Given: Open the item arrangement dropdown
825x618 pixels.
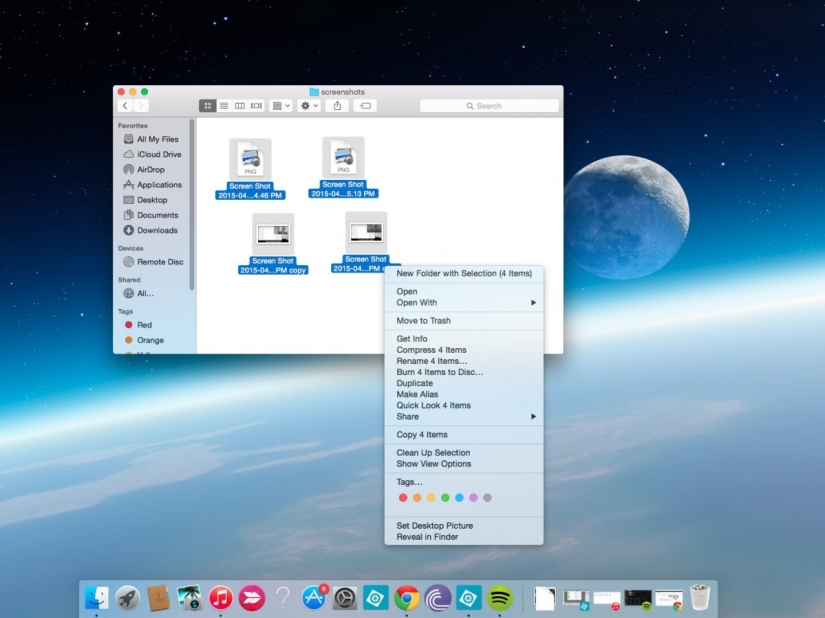Looking at the screenshot, I should [278, 105].
